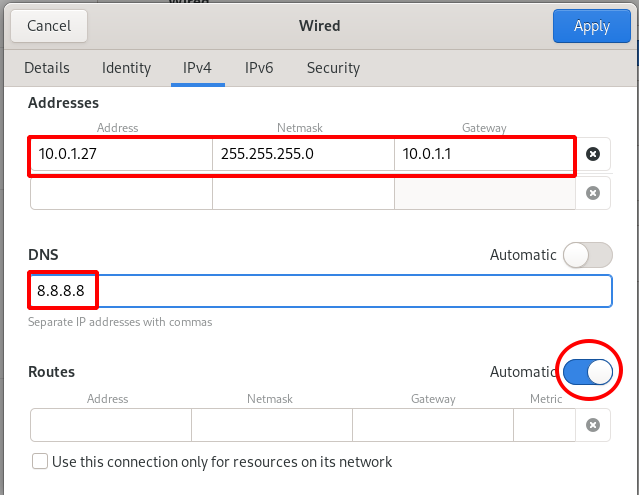Go to the IPv6 tab
639x495 pixels.
[259, 68]
